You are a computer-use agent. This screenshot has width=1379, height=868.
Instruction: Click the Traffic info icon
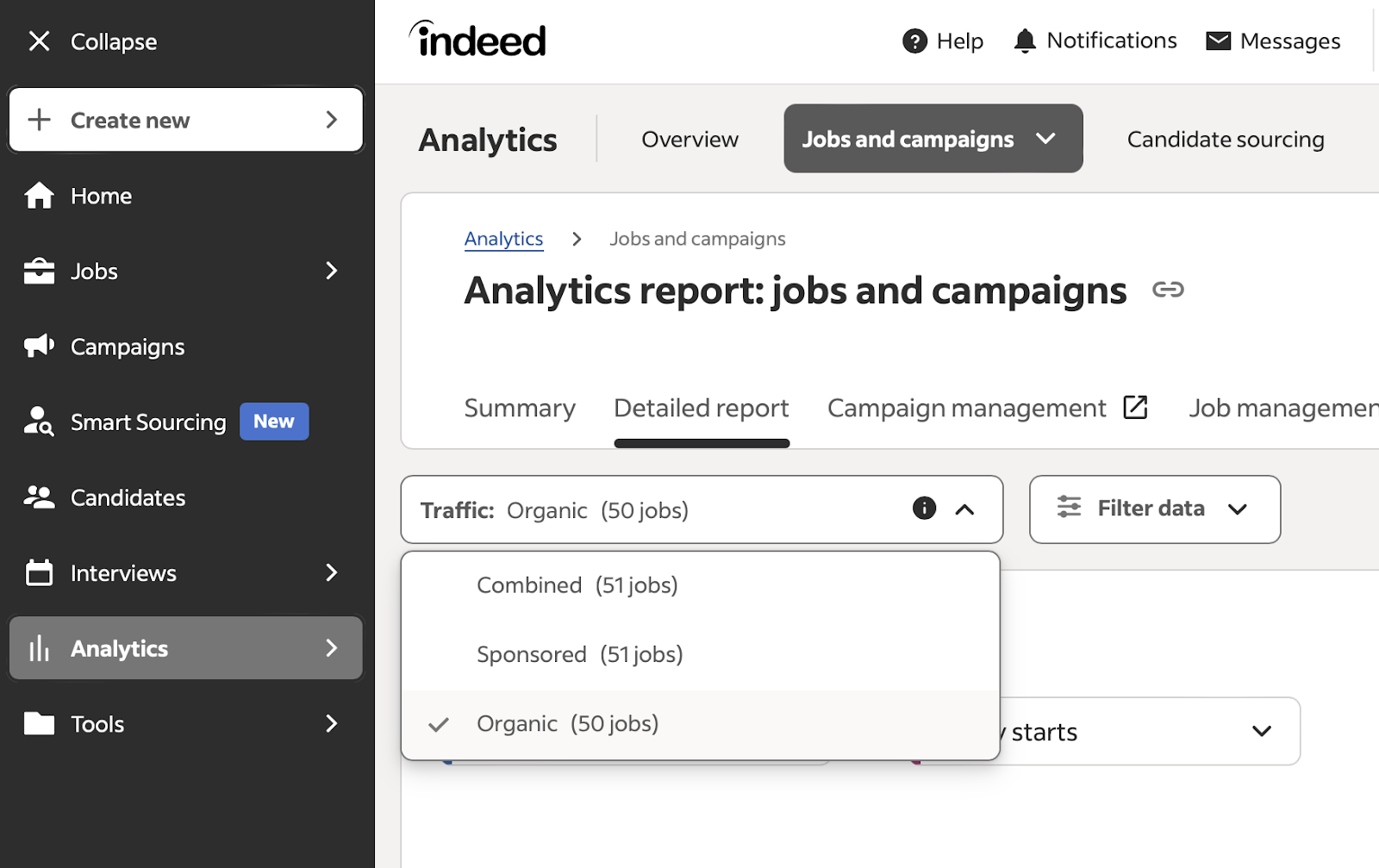[924, 508]
